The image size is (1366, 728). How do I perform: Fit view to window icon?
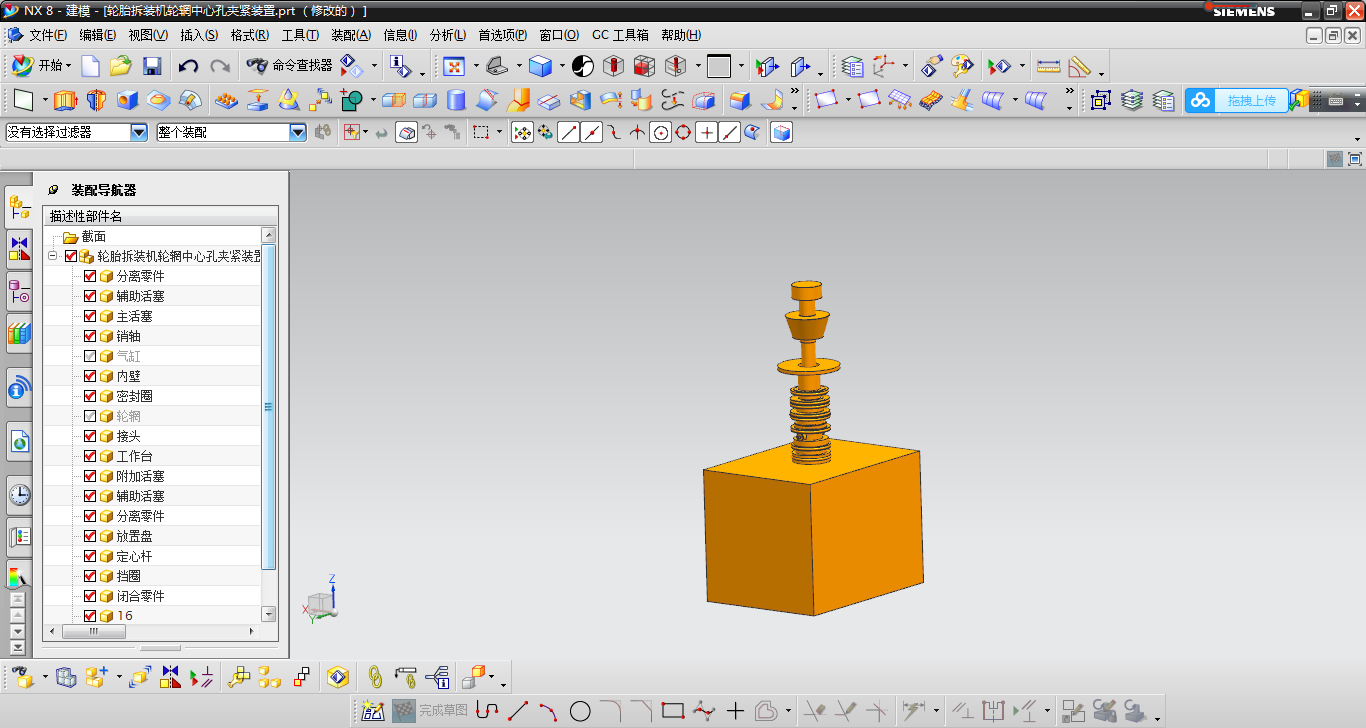tap(454, 67)
